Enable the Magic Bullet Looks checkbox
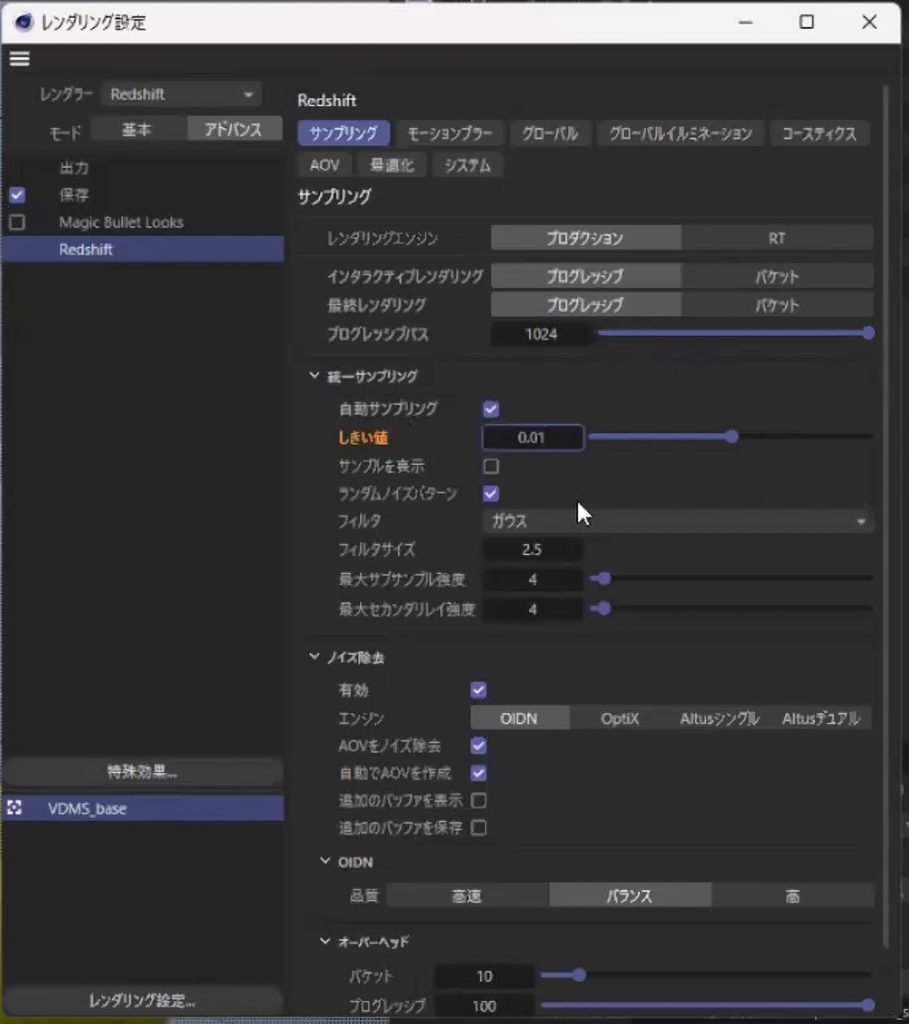This screenshot has width=909, height=1024. tap(17, 222)
